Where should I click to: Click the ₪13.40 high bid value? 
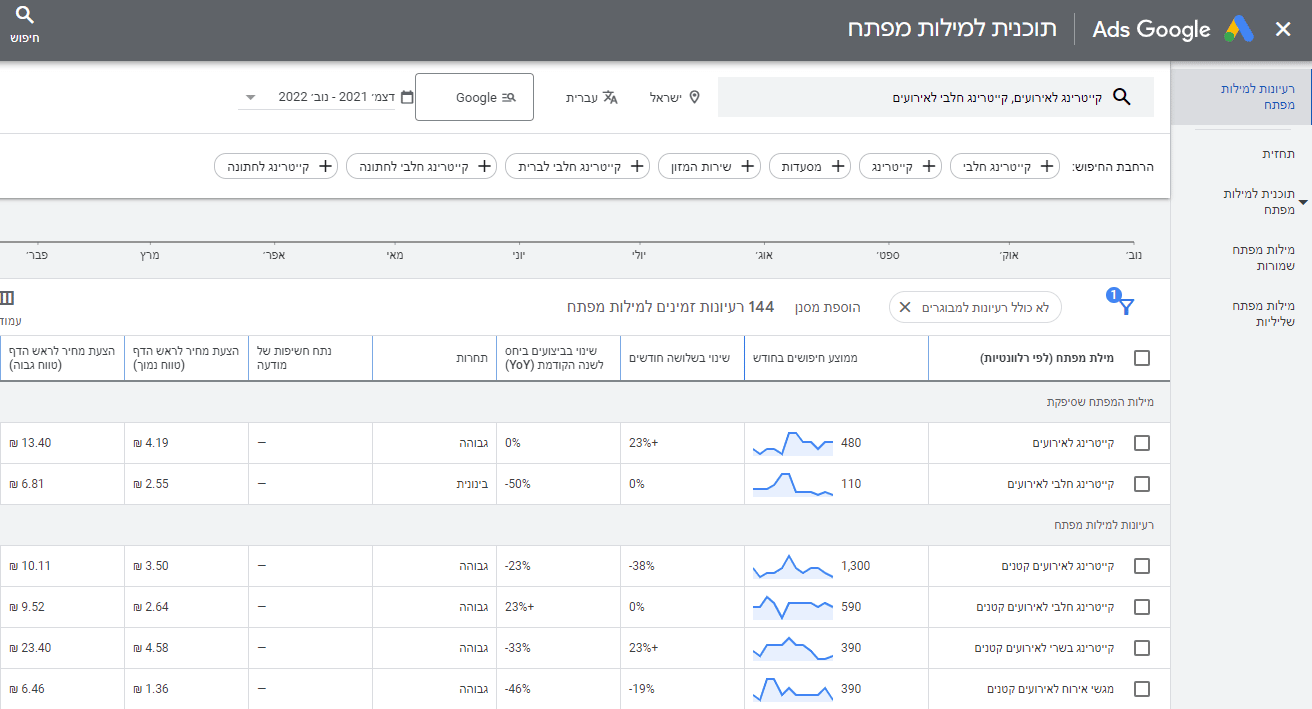point(30,443)
